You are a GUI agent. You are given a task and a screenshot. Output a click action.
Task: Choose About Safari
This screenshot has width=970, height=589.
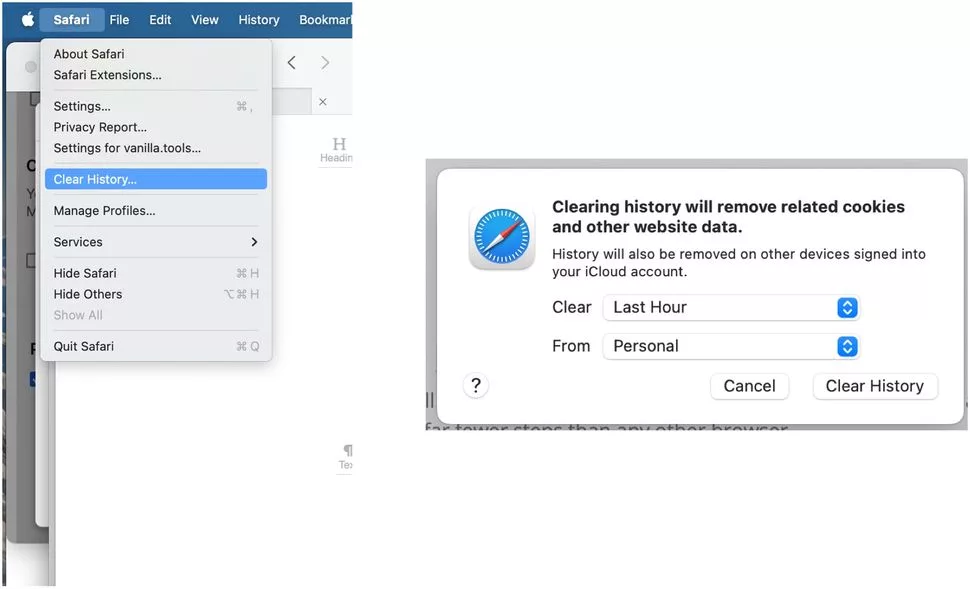155,54
